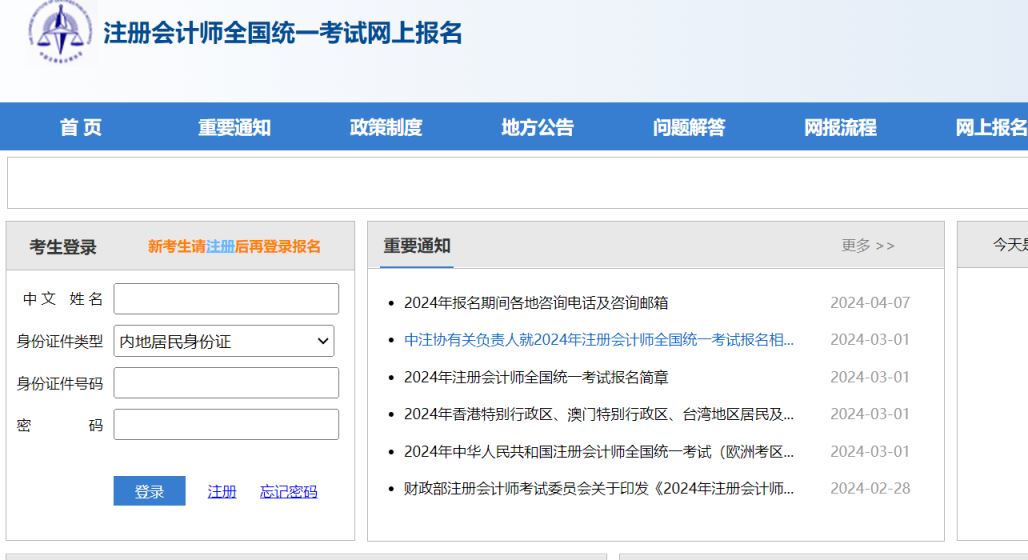The image size is (1028, 560).
Task: Click 注册 link in the orange notice text
Action: point(220,247)
